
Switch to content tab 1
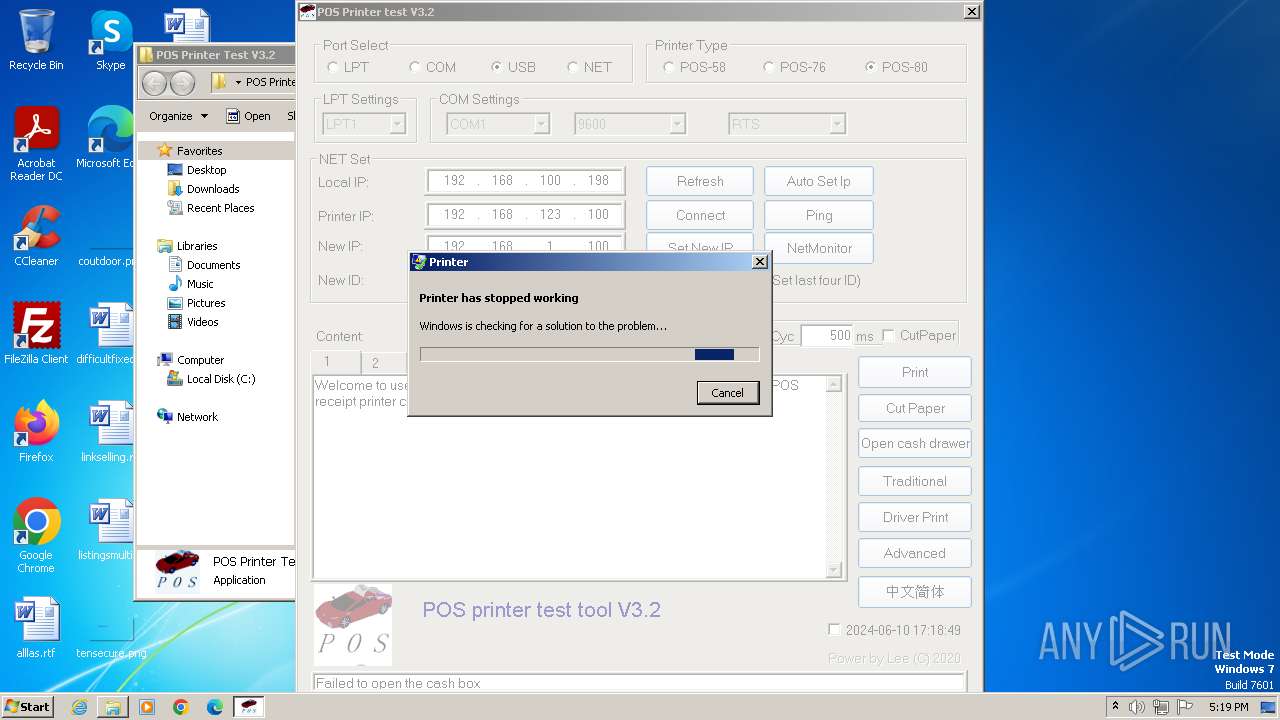336,362
